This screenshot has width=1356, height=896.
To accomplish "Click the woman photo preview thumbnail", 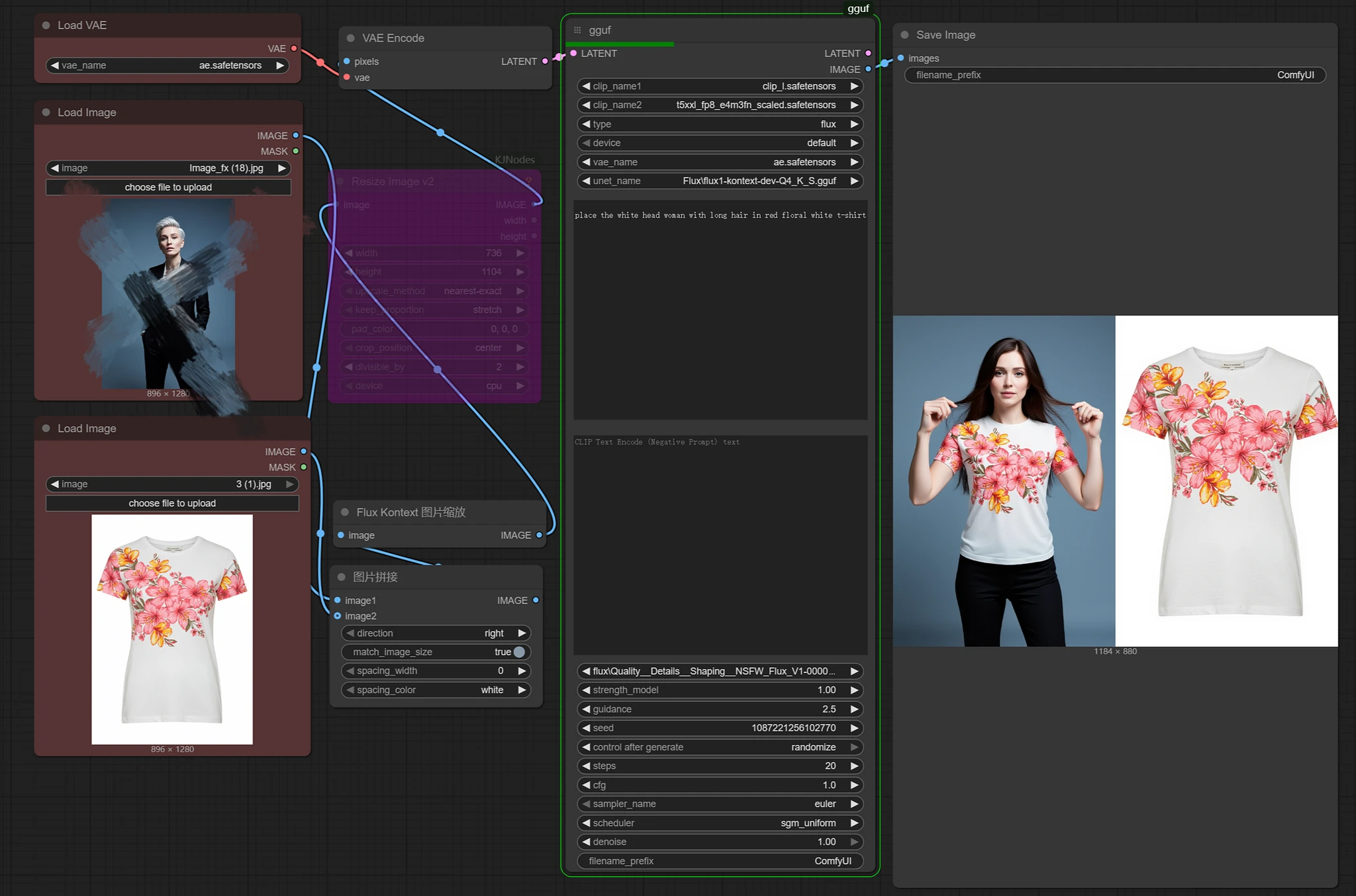I will coord(168,294).
